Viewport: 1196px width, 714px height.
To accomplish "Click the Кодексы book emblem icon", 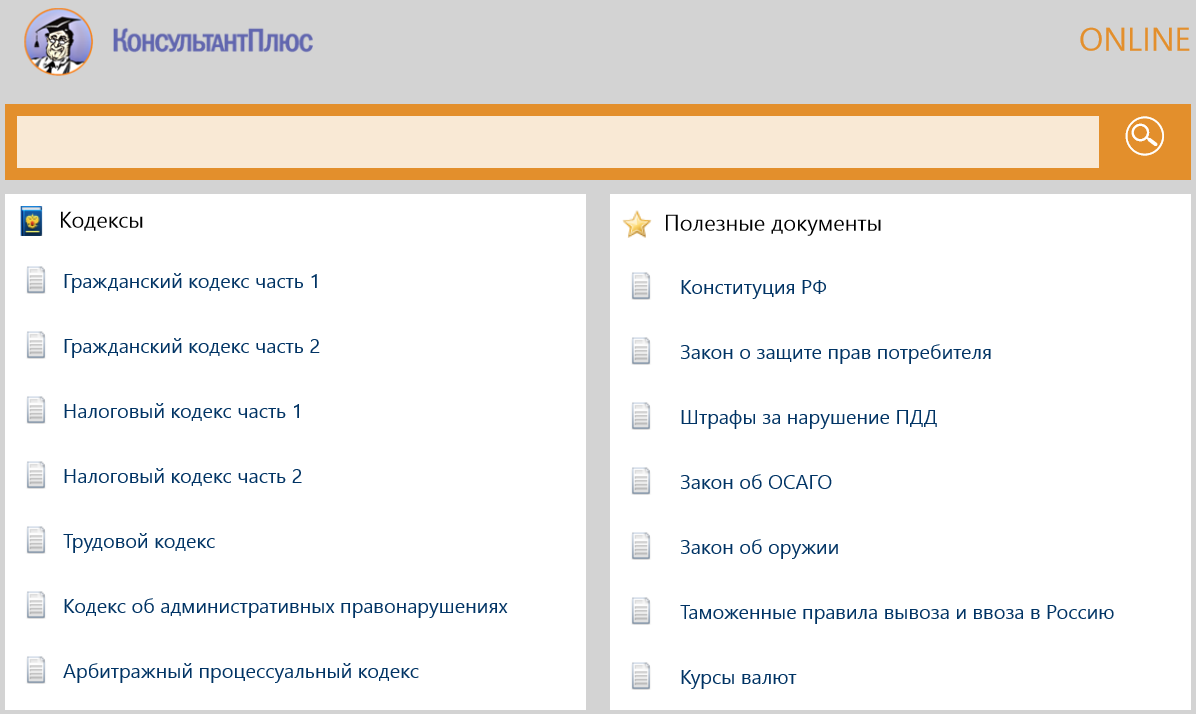I will (x=32, y=221).
